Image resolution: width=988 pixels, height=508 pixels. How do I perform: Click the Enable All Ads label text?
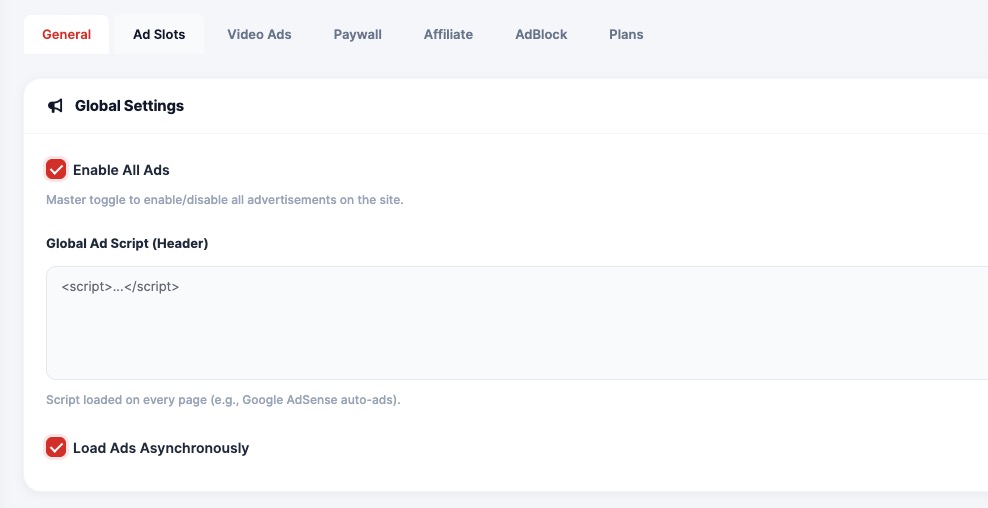(x=121, y=170)
